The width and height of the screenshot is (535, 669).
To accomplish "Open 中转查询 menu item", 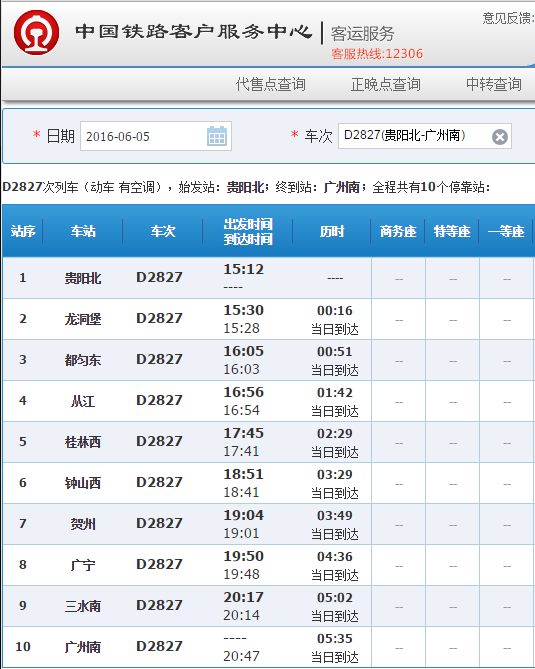I will point(494,84).
